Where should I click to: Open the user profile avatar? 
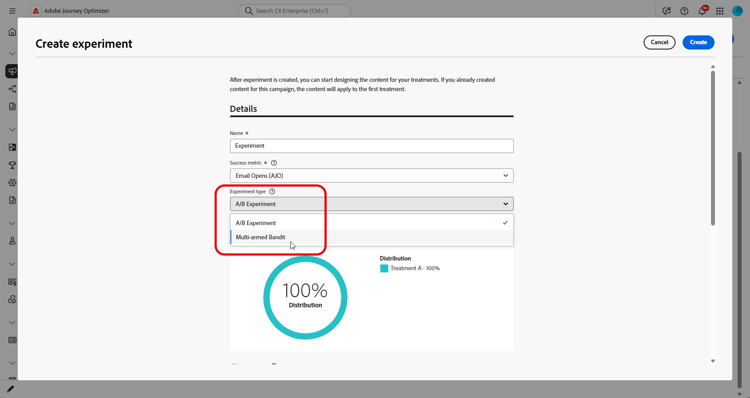point(737,11)
